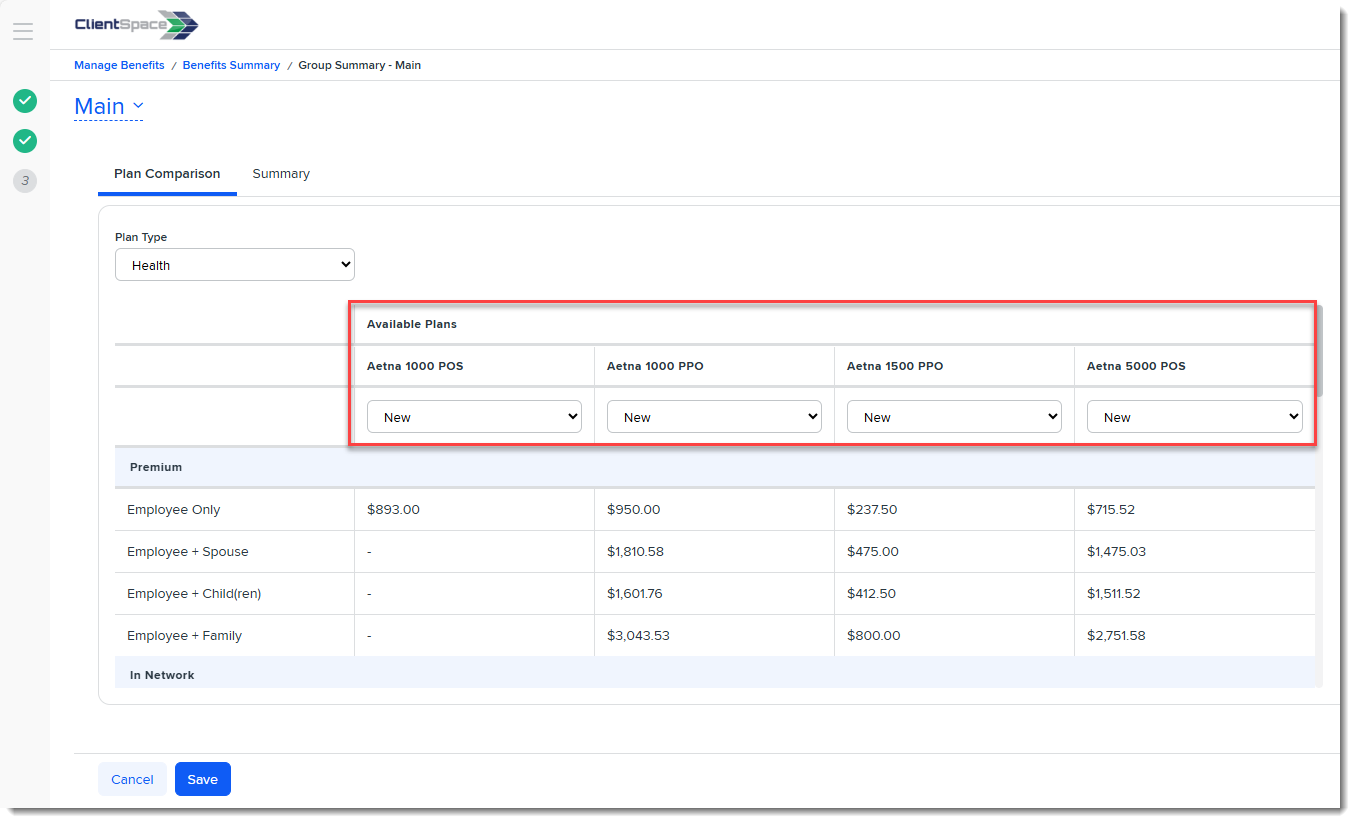Open status dropdown for Aetna 1000 PPO
Screen dimensions: 1355x823
pyautogui.click(x=714, y=417)
